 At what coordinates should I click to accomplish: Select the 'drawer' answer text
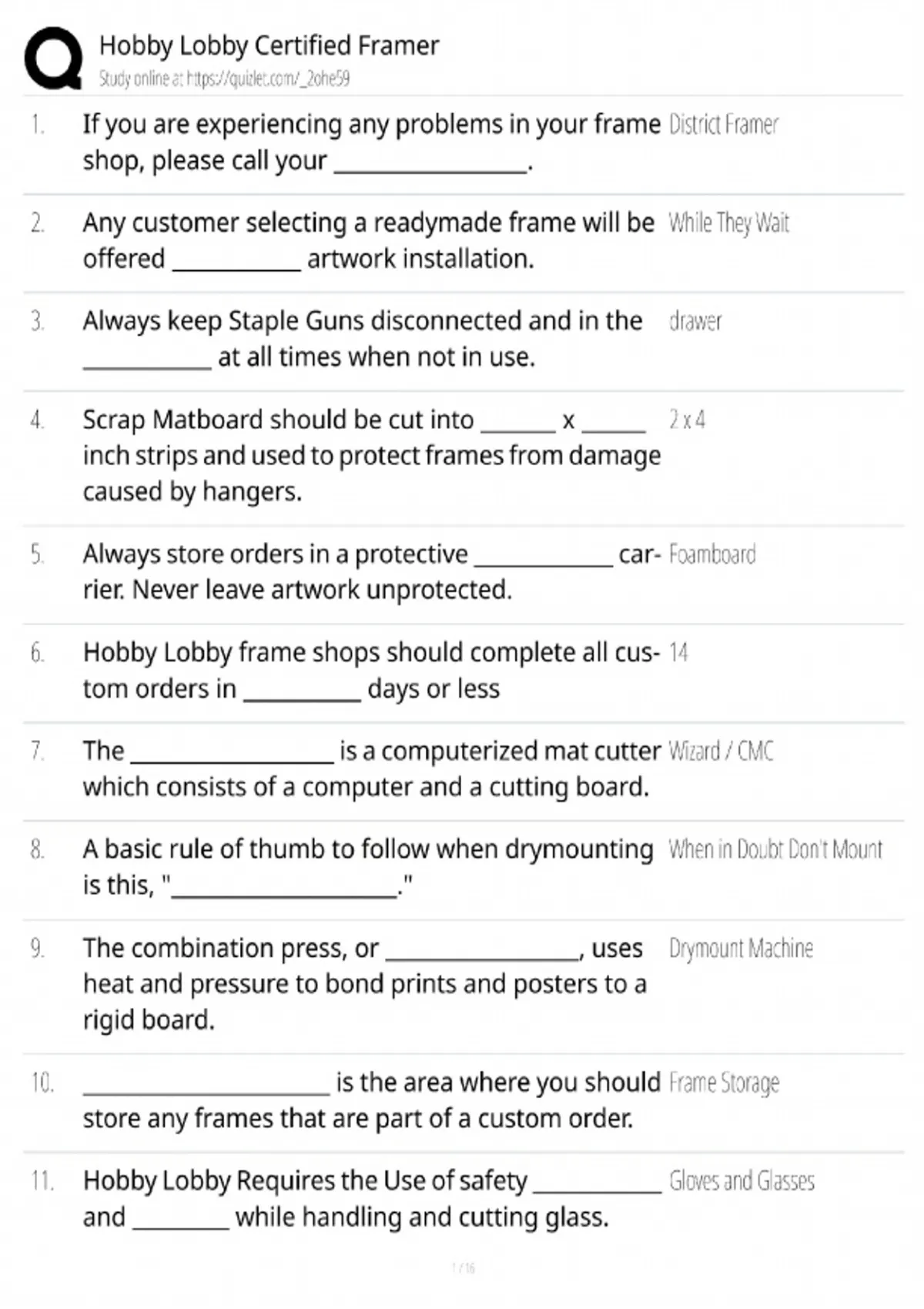tap(695, 321)
